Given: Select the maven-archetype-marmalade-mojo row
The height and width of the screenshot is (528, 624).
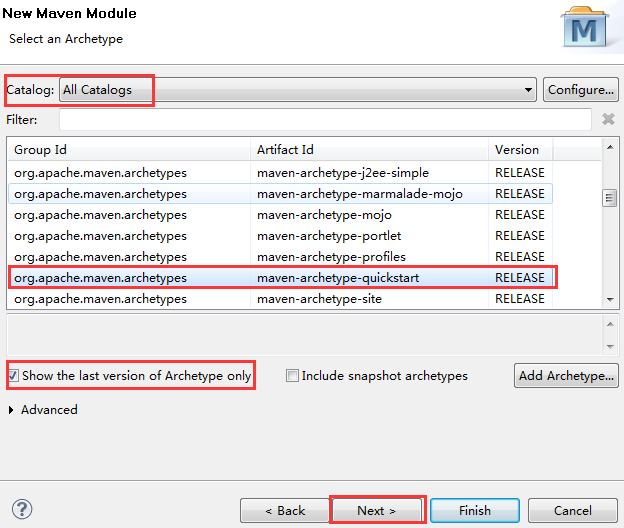Looking at the screenshot, I should pyautogui.click(x=280, y=194).
